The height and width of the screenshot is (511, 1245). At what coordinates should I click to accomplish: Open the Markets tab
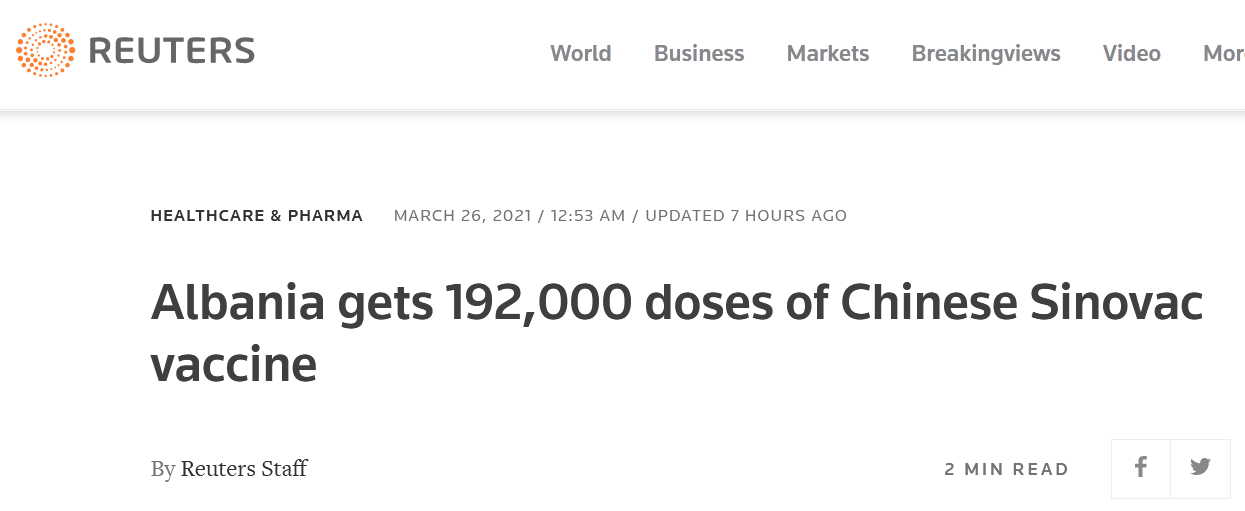pyautogui.click(x=828, y=53)
